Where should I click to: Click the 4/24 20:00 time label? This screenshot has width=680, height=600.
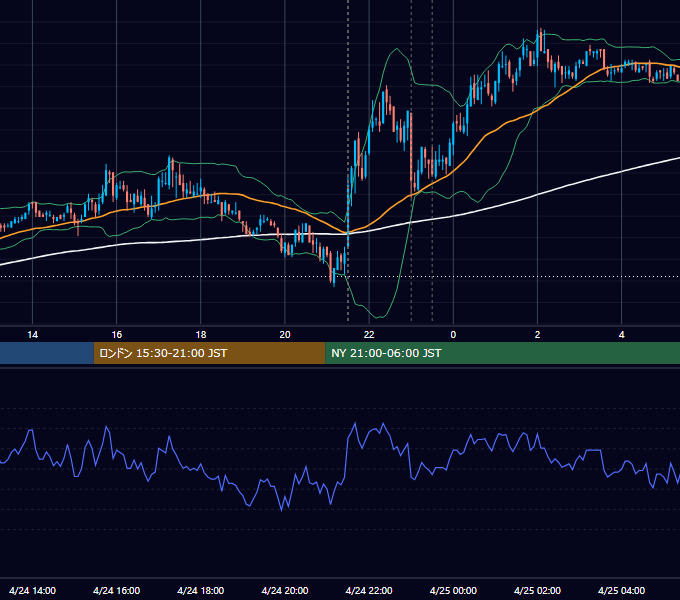coord(285,590)
